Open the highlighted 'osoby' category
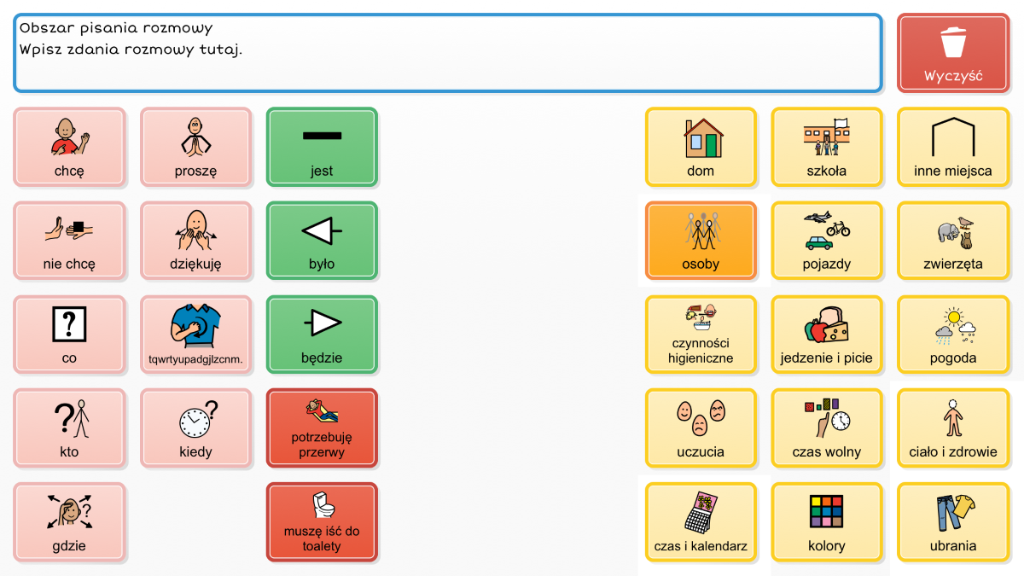 [x=700, y=241]
